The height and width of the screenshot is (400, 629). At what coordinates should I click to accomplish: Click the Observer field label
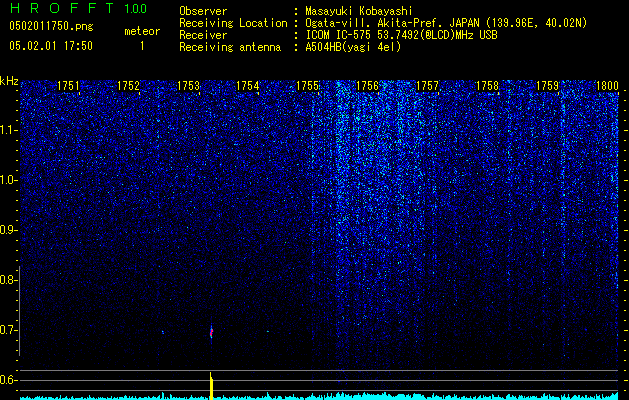pyautogui.click(x=203, y=11)
